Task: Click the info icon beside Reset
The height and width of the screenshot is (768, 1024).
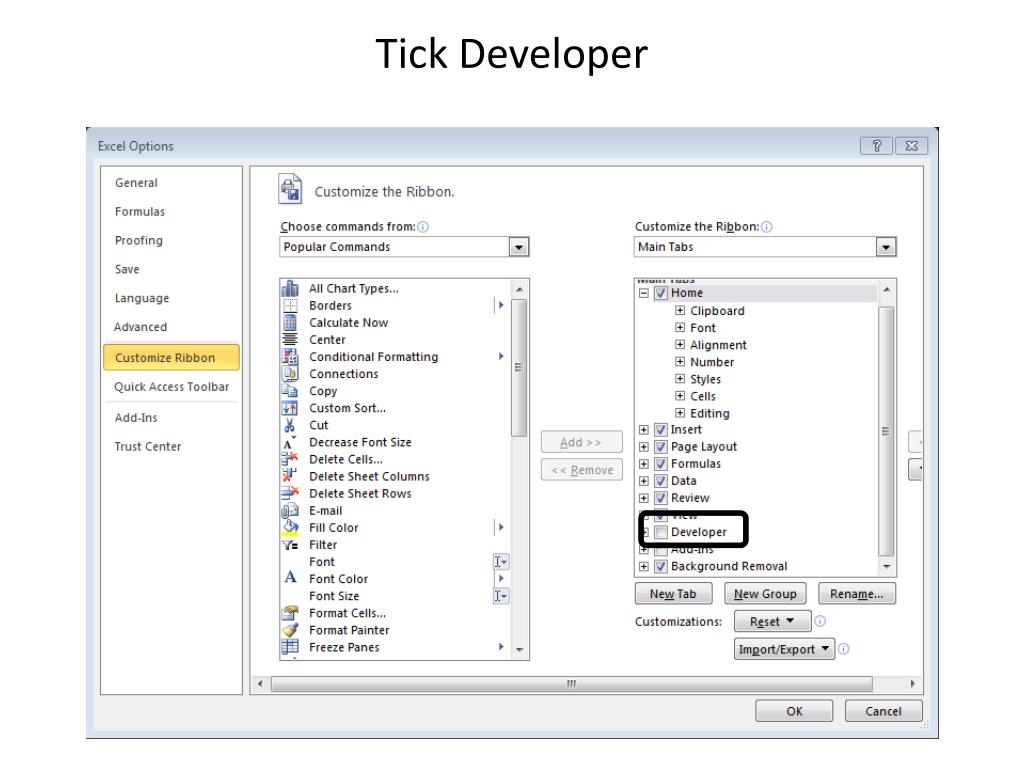Action: (820, 621)
